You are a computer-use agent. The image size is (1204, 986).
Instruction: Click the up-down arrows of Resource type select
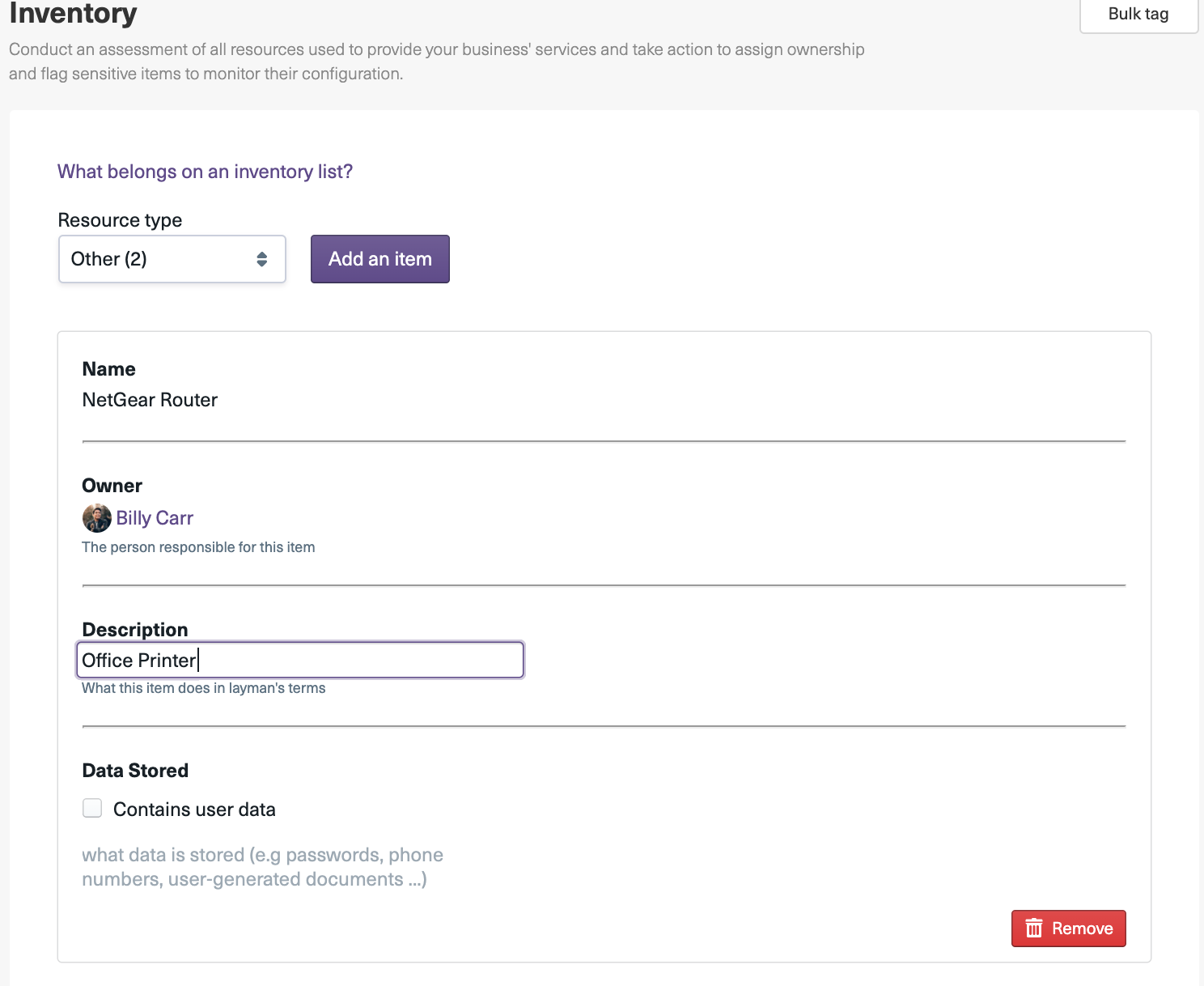(x=261, y=259)
